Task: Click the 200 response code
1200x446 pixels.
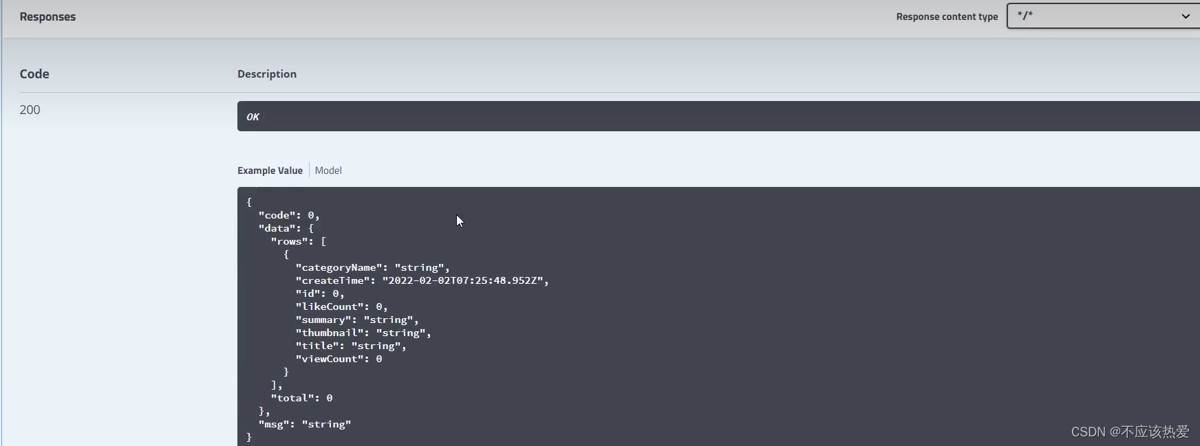Action: pos(30,110)
